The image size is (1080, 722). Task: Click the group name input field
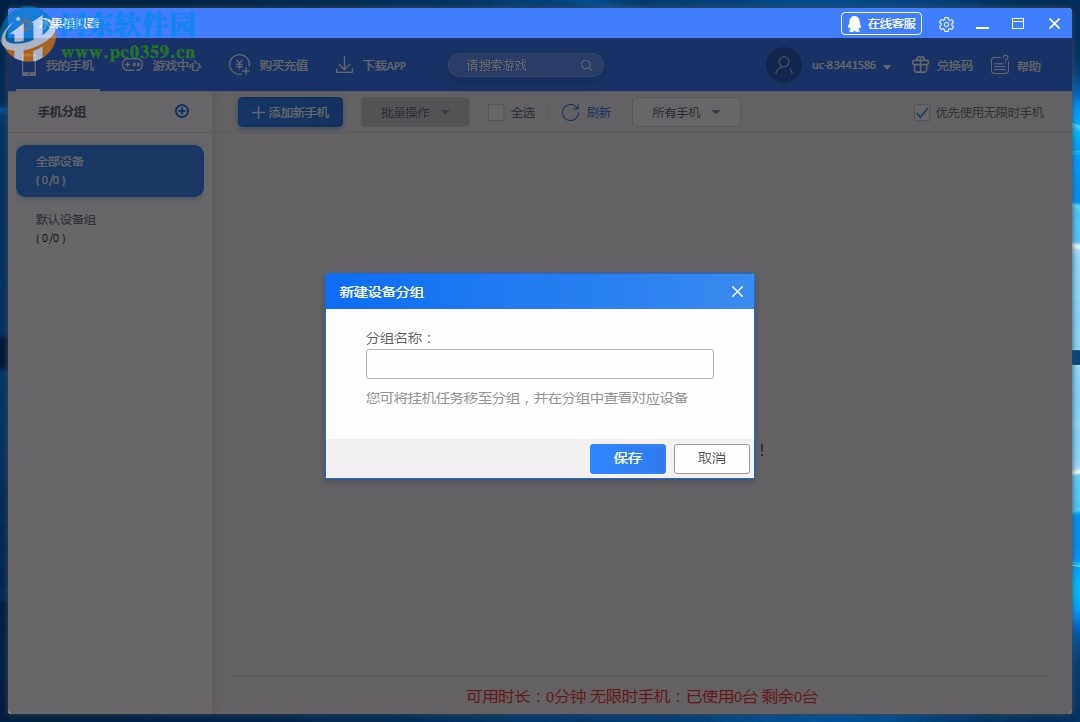[539, 363]
